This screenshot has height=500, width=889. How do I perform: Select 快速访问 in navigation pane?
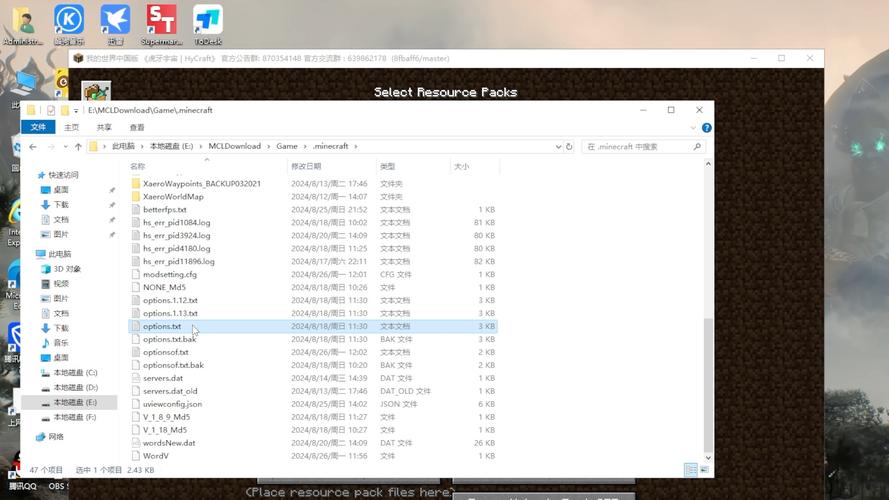click(x=64, y=175)
